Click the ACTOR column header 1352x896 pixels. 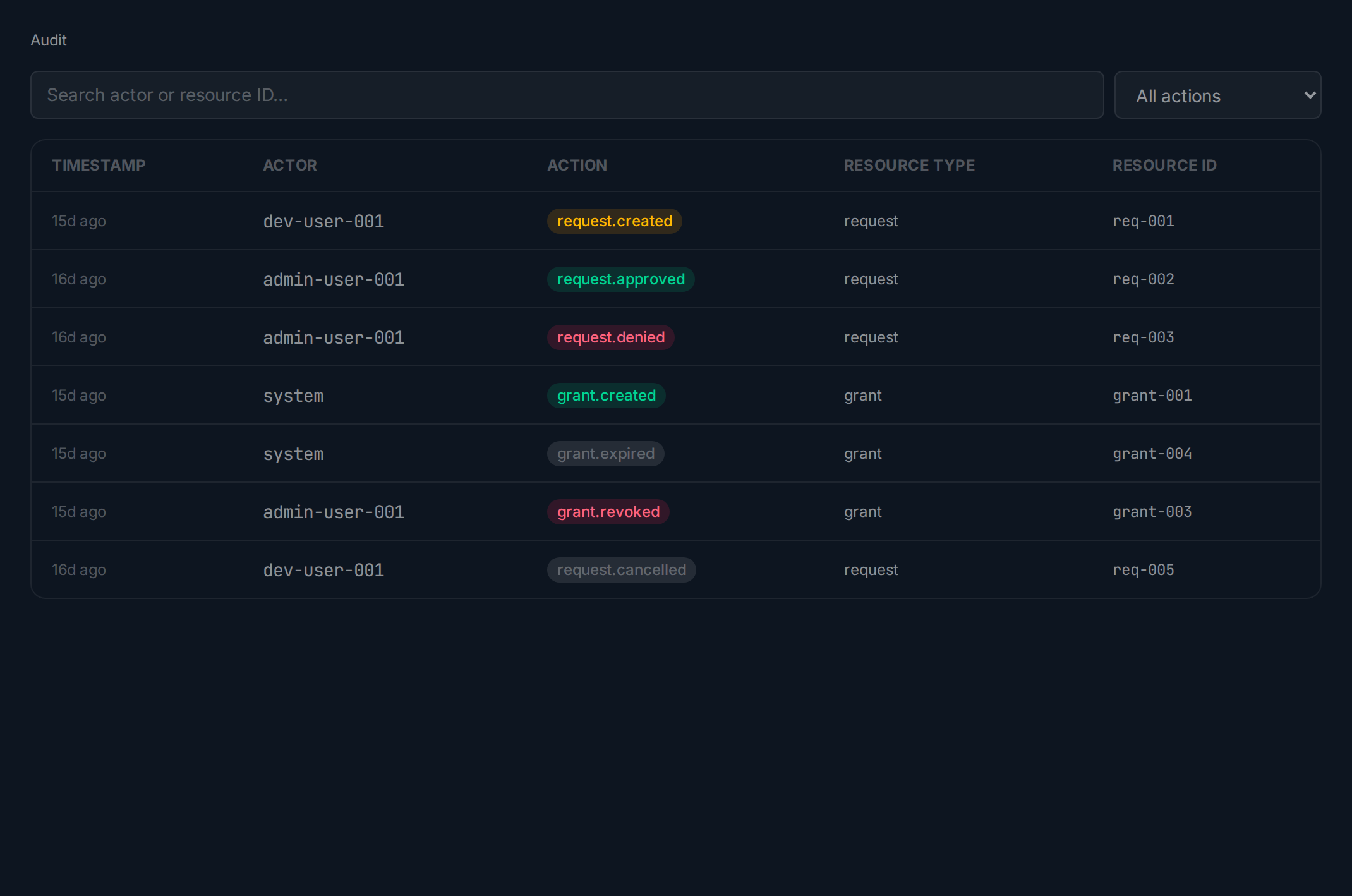point(290,166)
